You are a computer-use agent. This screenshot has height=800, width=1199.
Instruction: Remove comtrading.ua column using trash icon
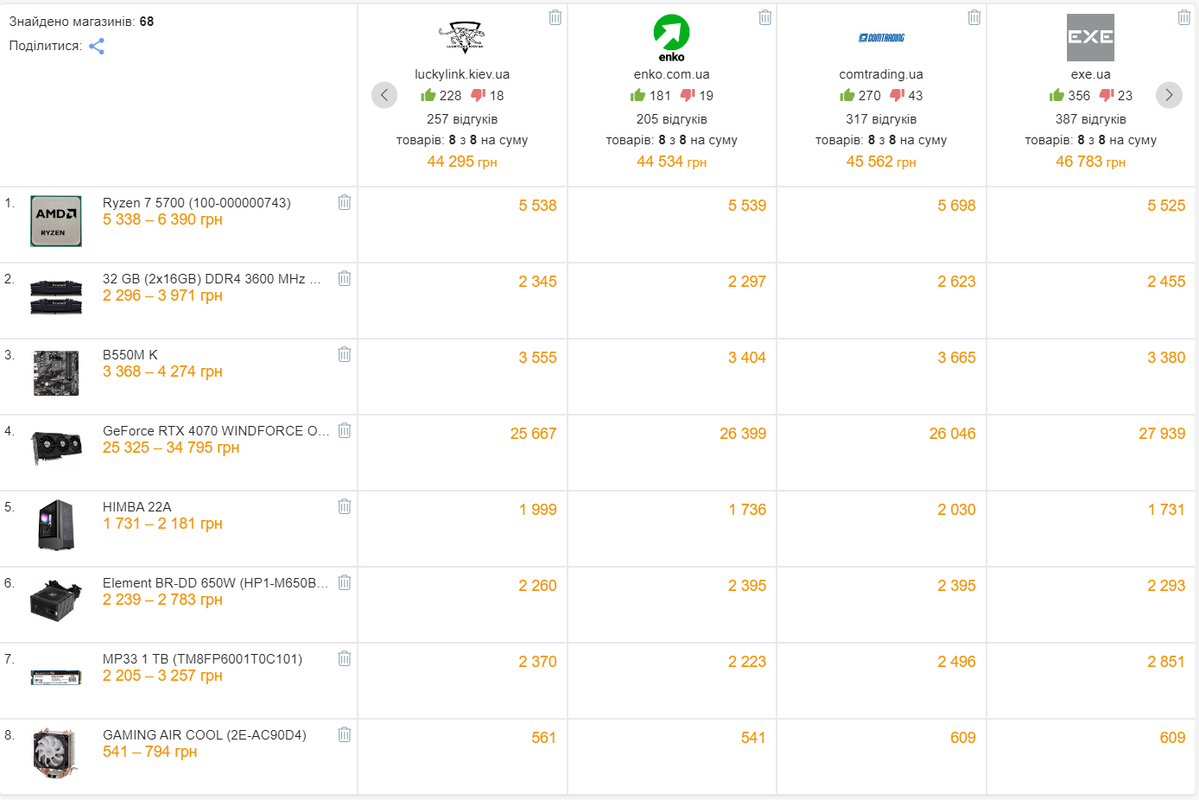tap(974, 17)
